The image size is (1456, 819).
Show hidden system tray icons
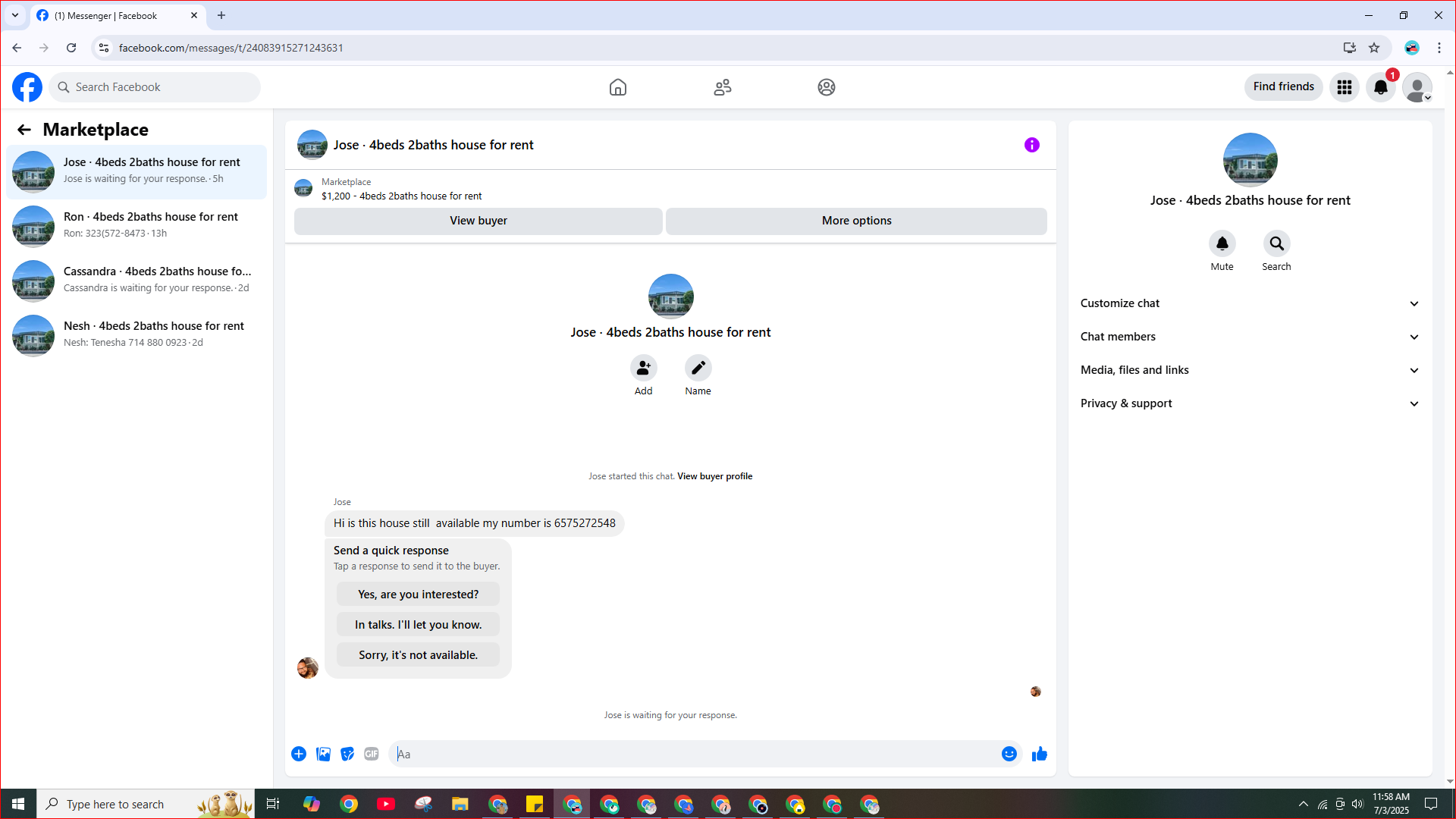point(1304,804)
